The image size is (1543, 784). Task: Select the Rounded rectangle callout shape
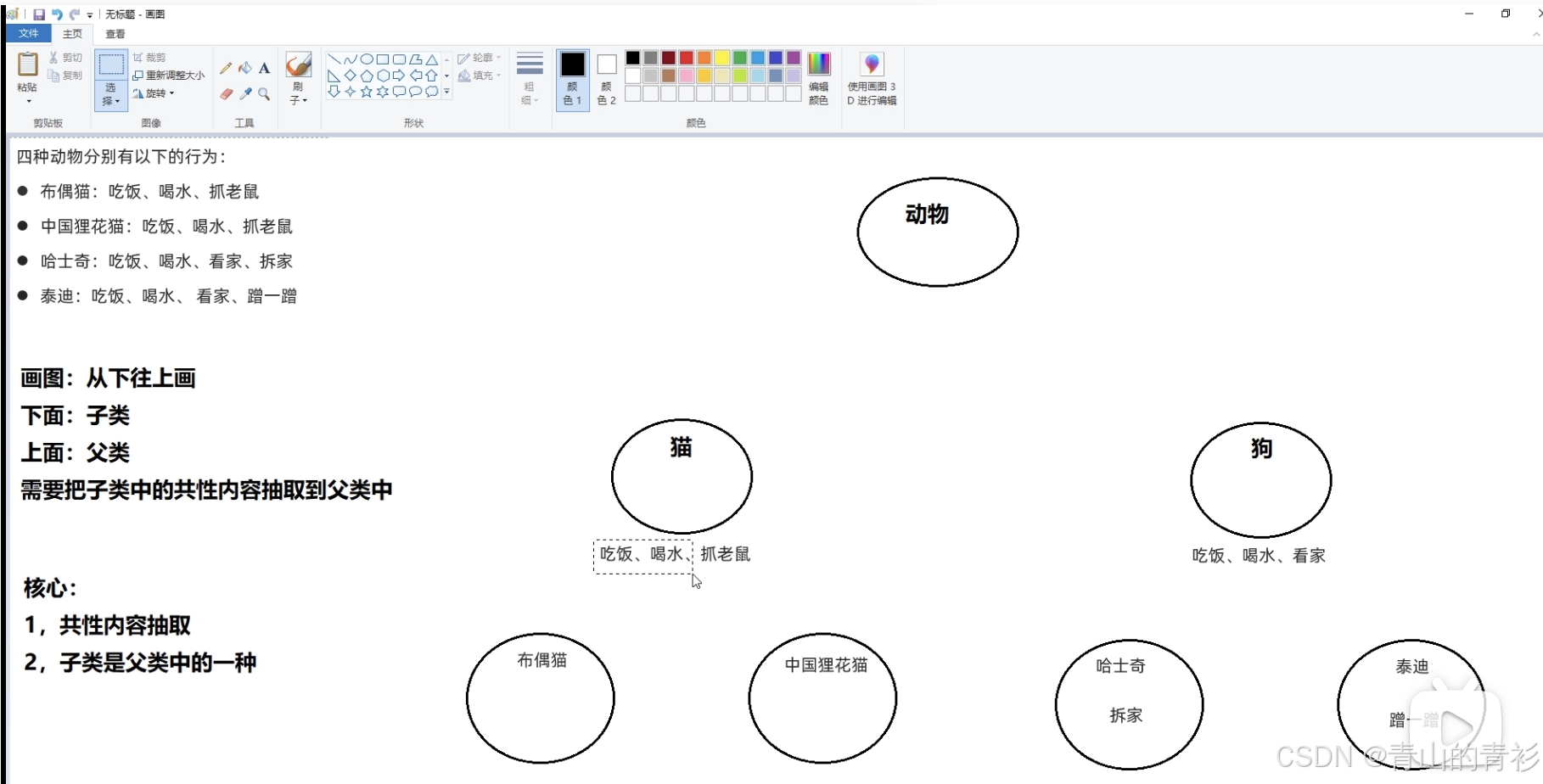pyautogui.click(x=399, y=92)
